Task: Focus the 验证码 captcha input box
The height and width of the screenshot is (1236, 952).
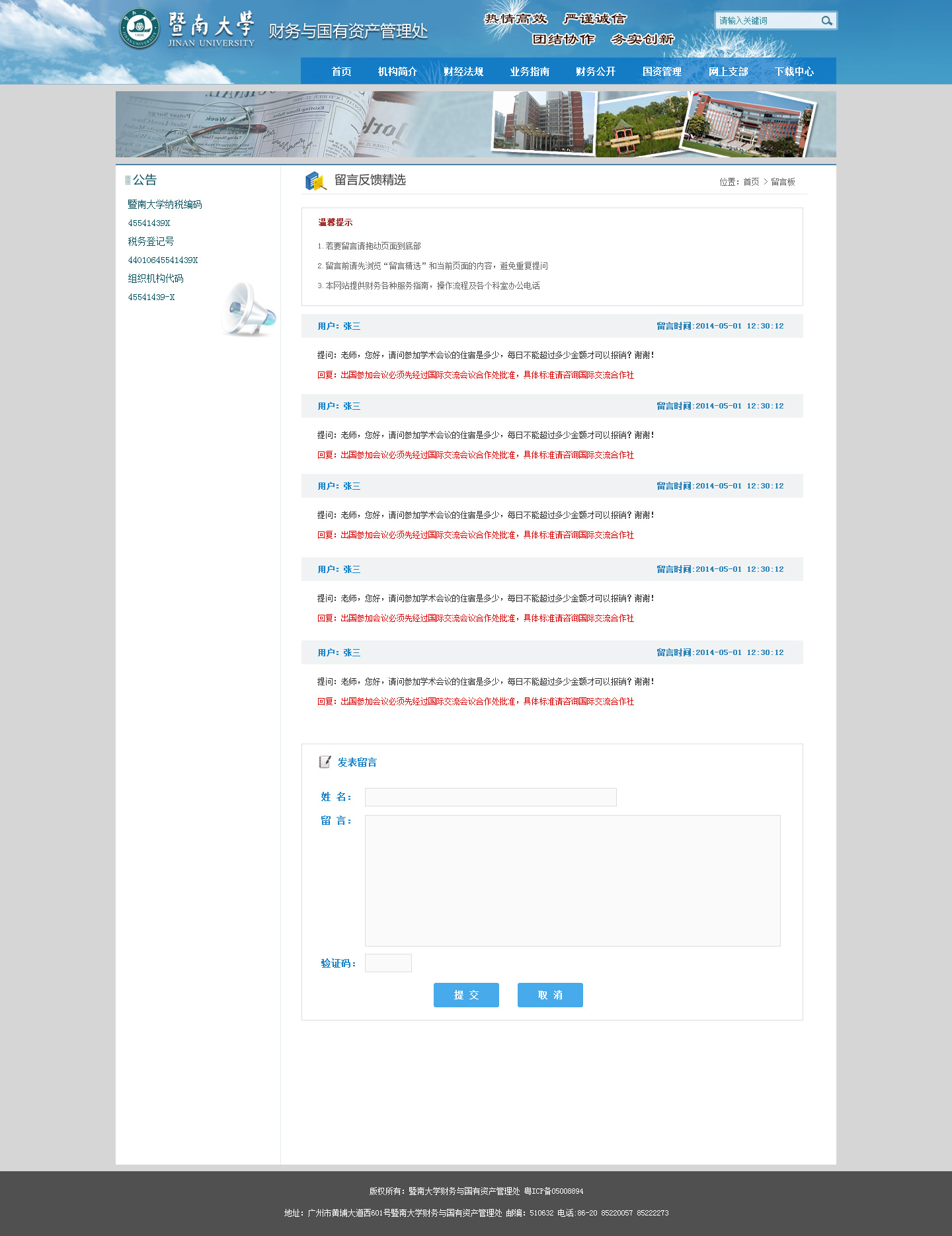Action: [x=388, y=963]
